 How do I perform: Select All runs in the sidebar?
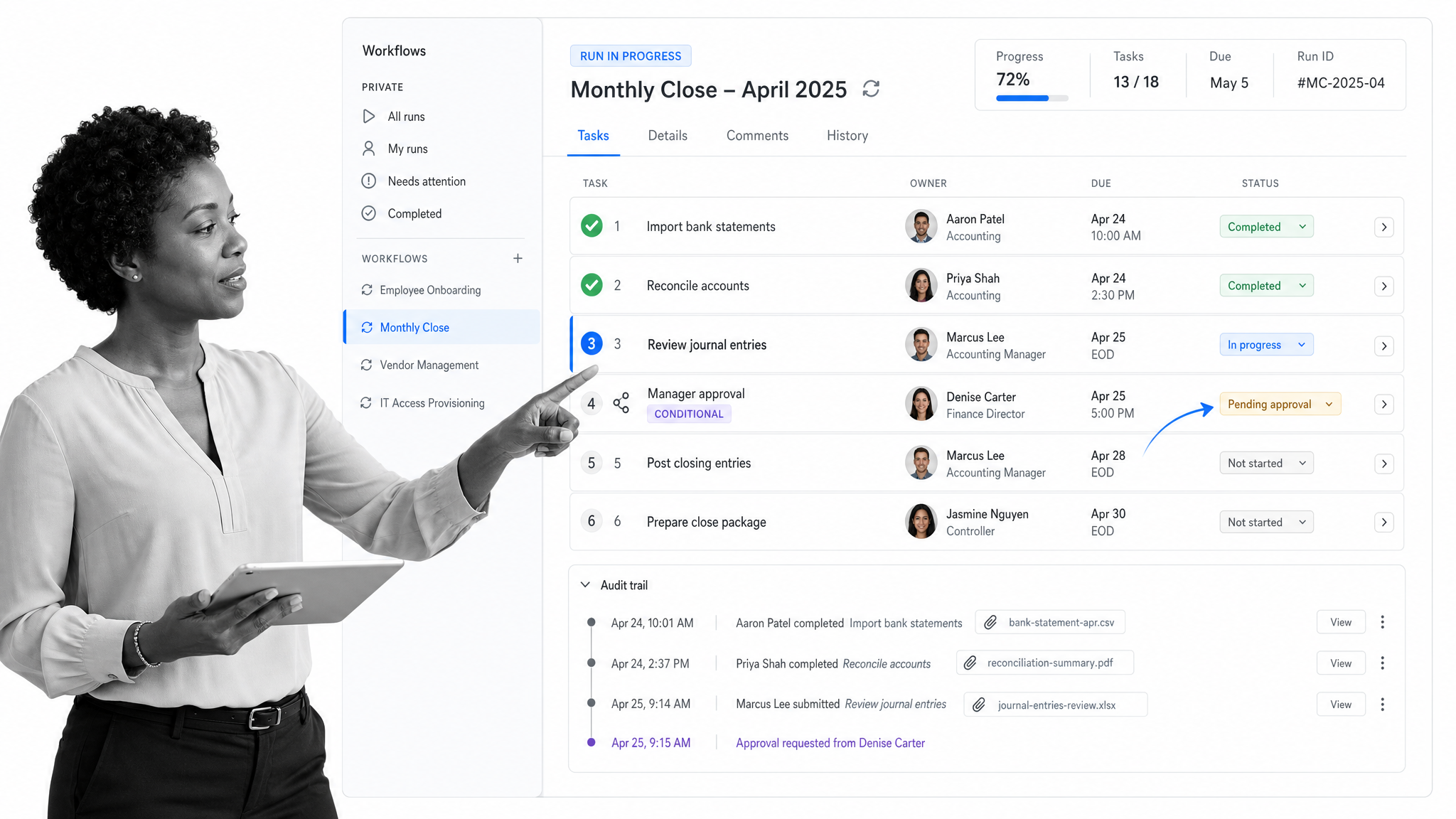(x=406, y=116)
